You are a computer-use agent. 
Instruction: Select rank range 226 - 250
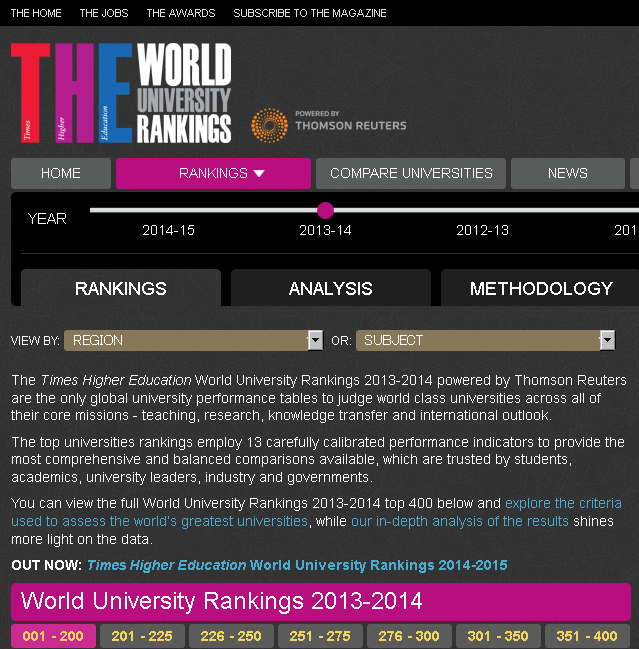(231, 636)
